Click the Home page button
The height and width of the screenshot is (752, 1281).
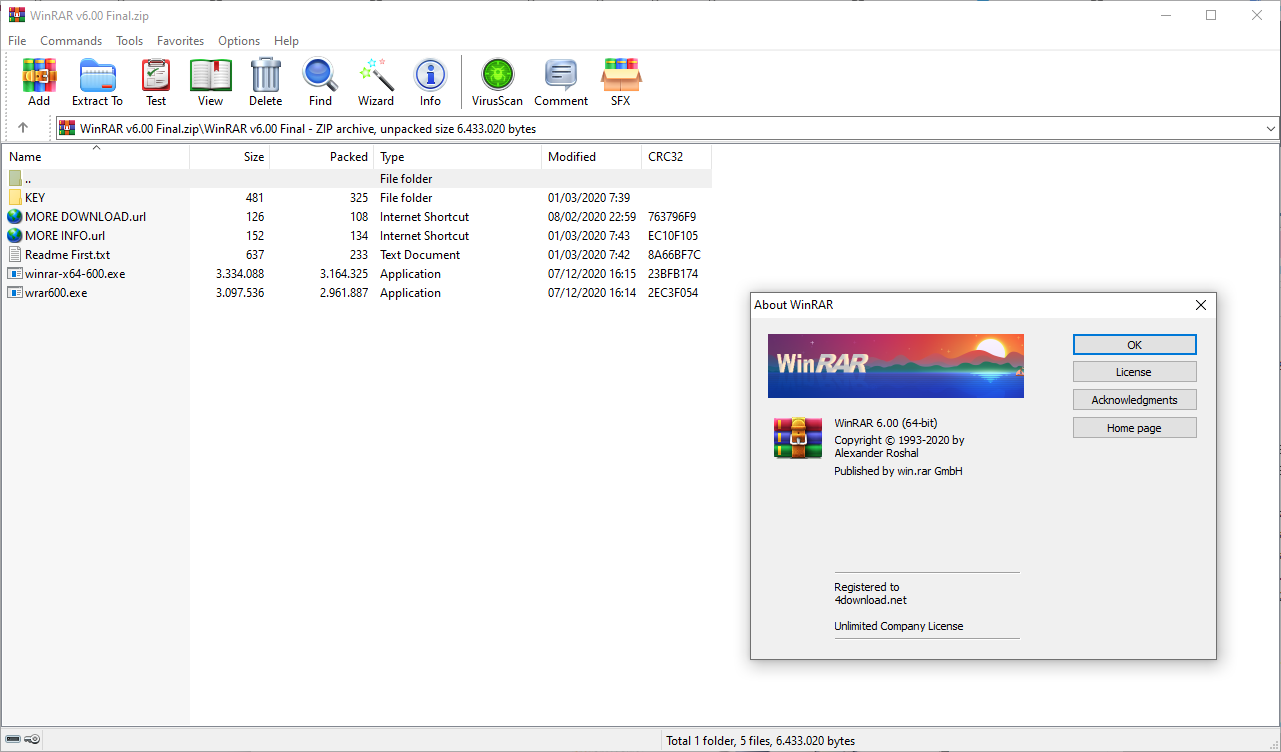point(1134,428)
